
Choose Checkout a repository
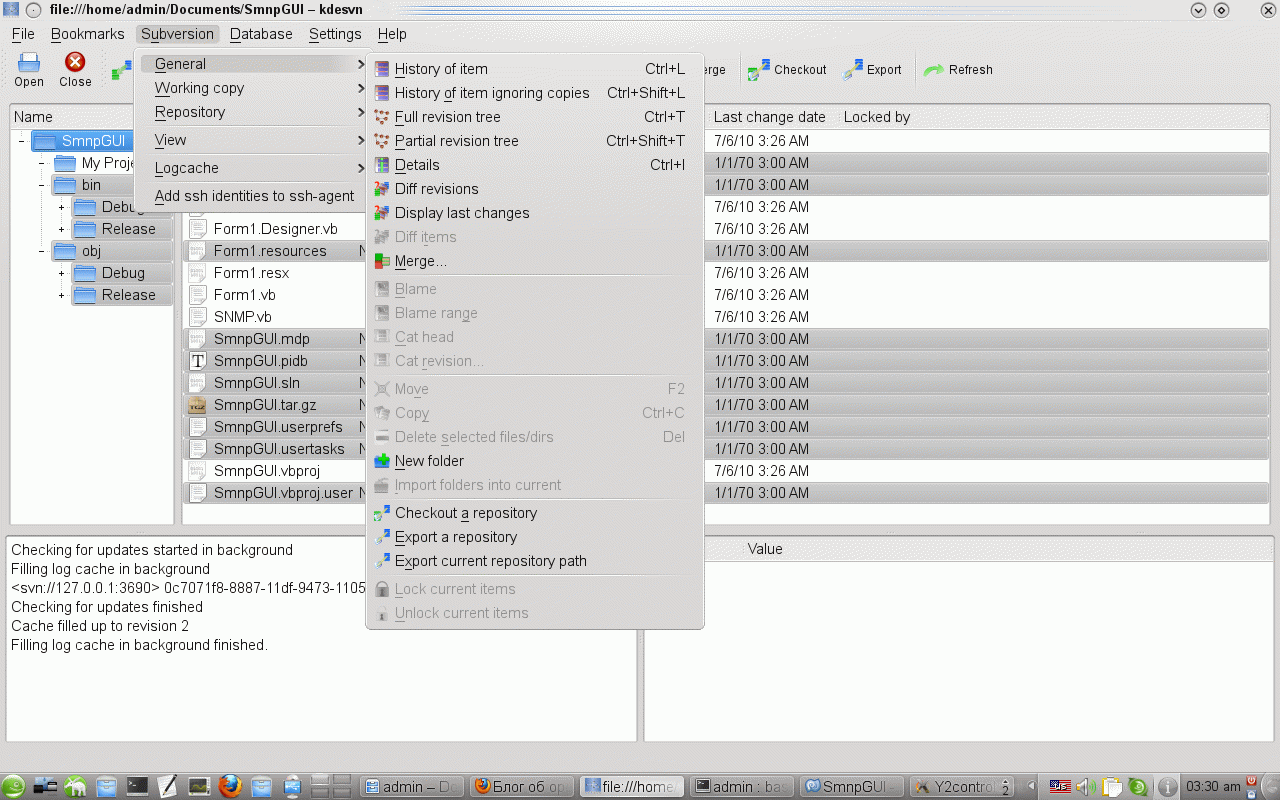coord(535,513)
